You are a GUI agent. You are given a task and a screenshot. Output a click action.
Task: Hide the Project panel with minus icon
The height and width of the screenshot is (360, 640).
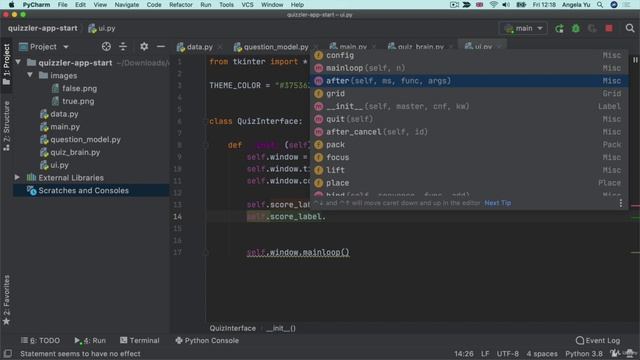[161, 47]
